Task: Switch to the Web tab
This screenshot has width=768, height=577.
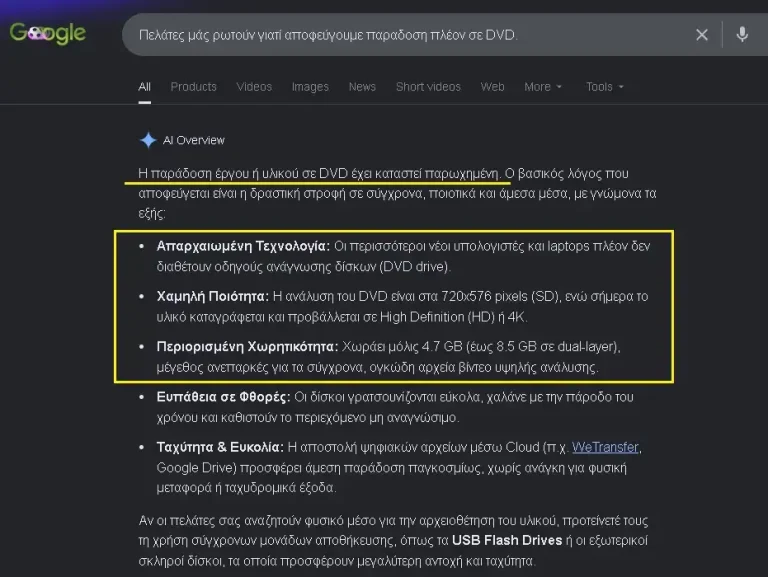Action: (492, 87)
